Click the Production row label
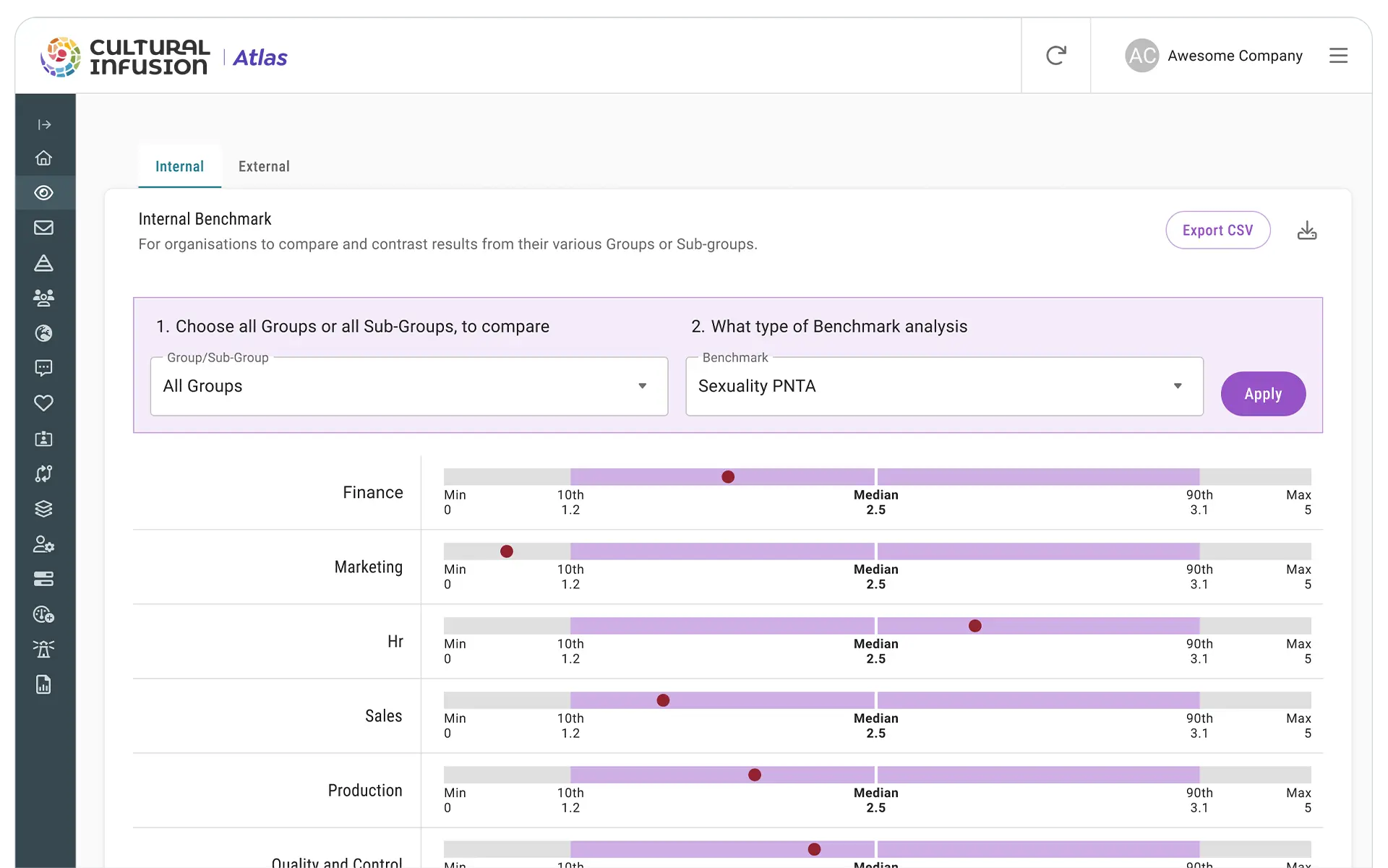Viewport: 1388px width, 868px height. (x=365, y=791)
